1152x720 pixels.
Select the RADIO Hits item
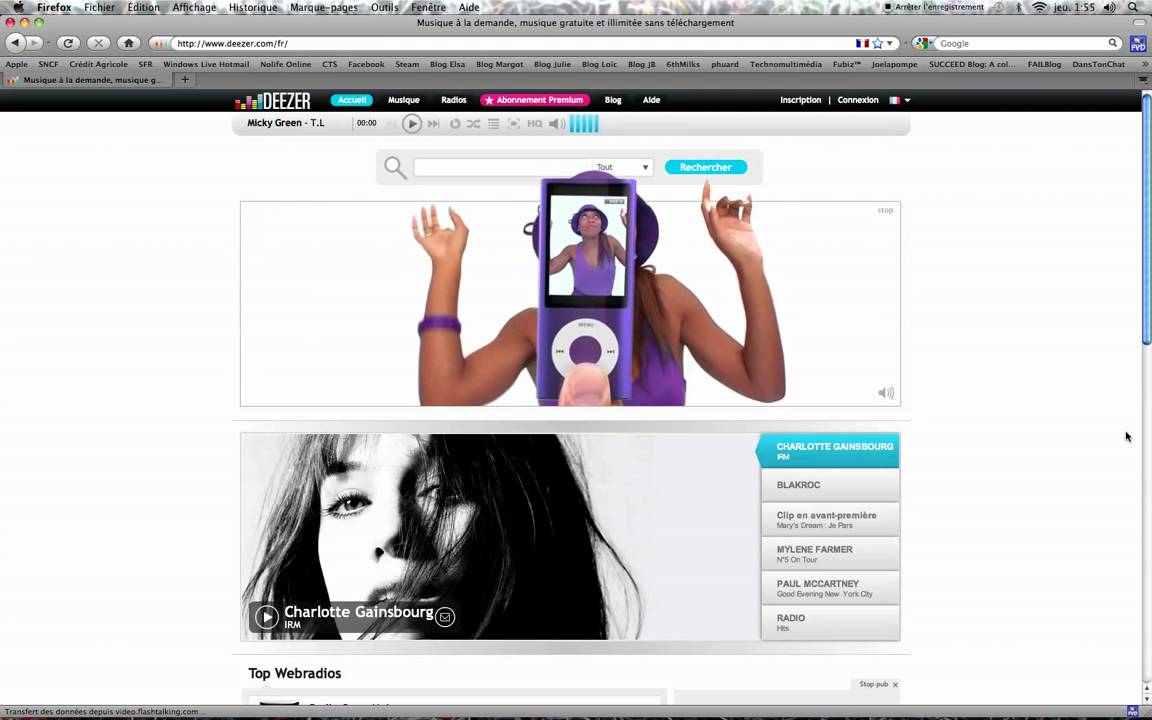click(830, 622)
